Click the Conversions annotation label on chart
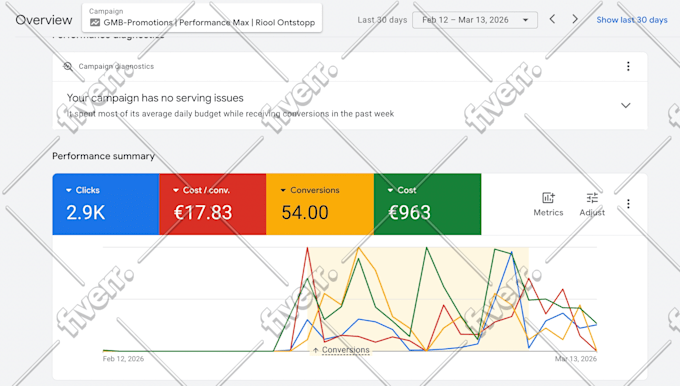 [341, 350]
